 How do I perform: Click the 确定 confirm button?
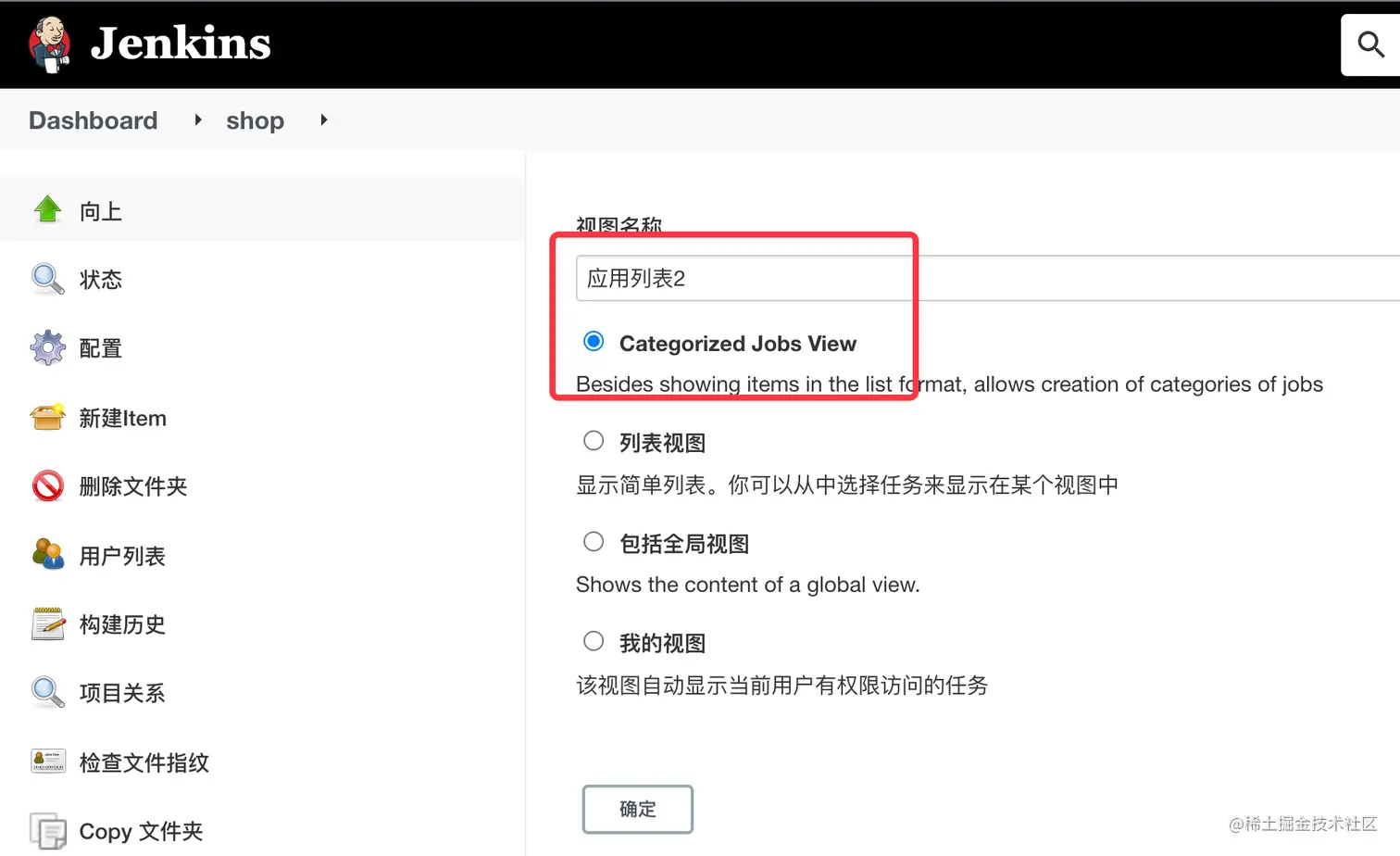(638, 809)
